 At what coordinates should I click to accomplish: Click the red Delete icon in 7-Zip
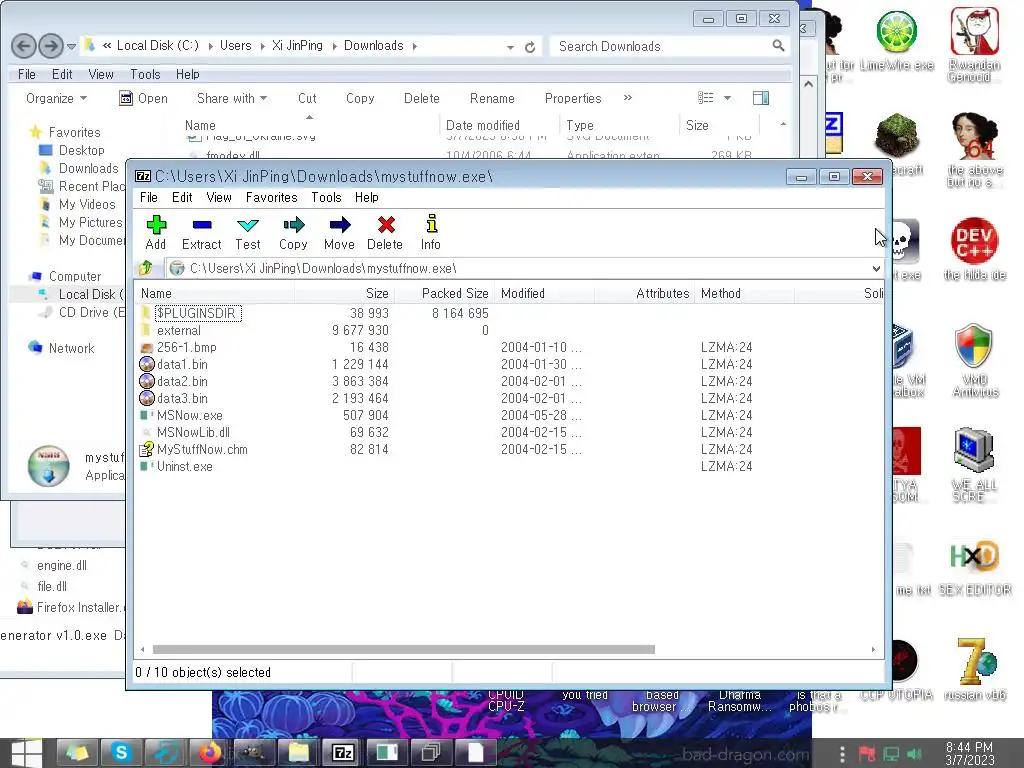385,232
